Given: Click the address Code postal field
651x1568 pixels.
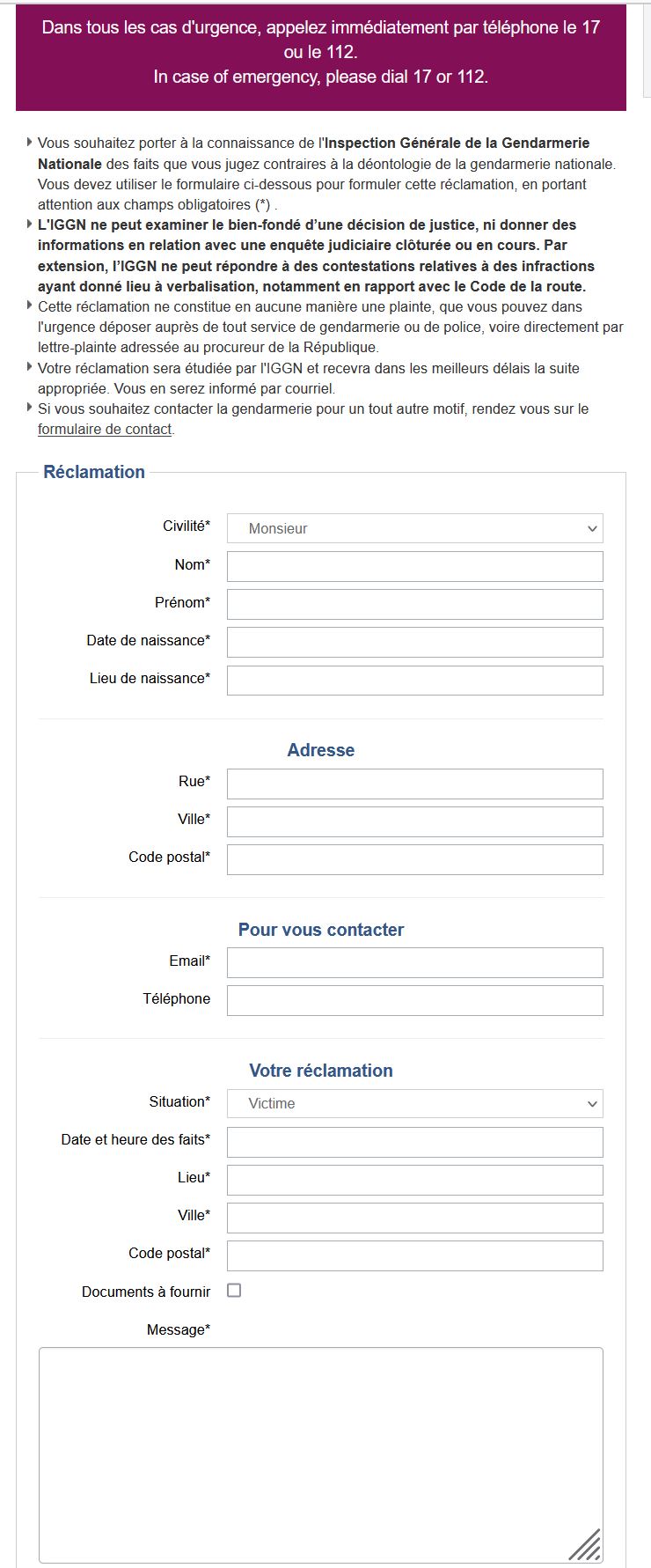Looking at the screenshot, I should pos(414,859).
